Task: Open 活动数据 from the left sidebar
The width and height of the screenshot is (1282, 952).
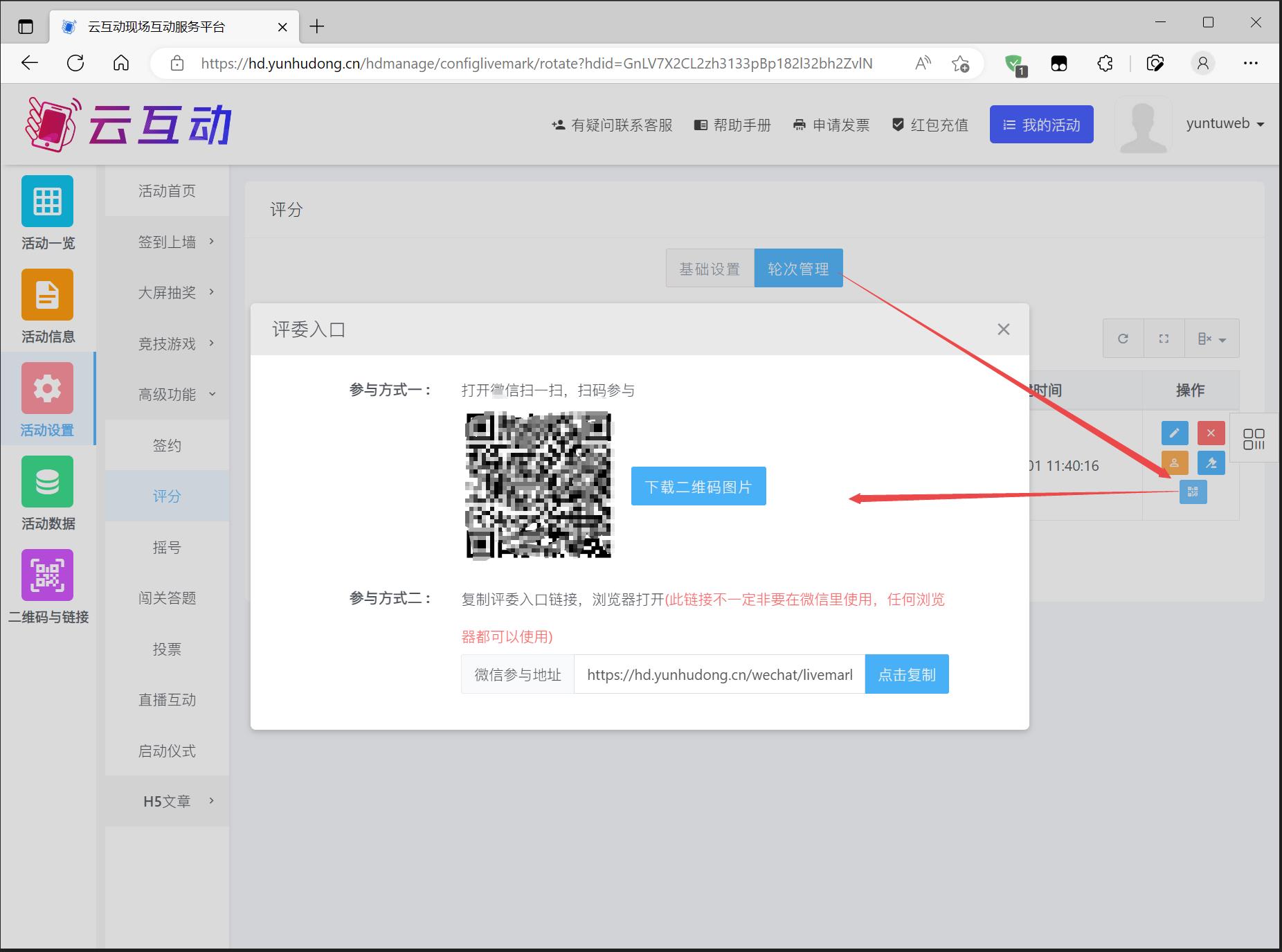Action: [x=47, y=493]
